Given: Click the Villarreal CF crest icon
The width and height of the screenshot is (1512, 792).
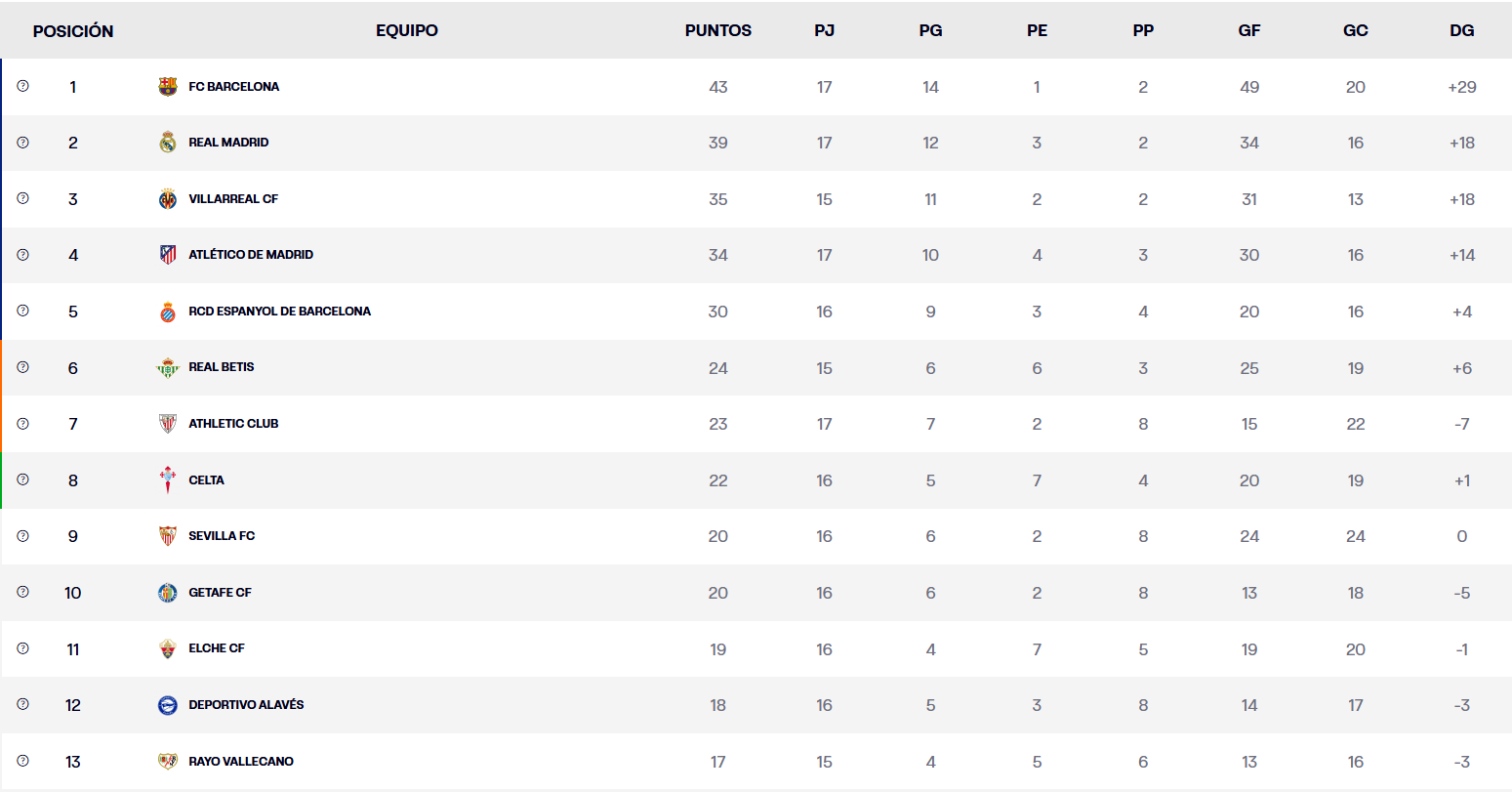Looking at the screenshot, I should [x=168, y=199].
